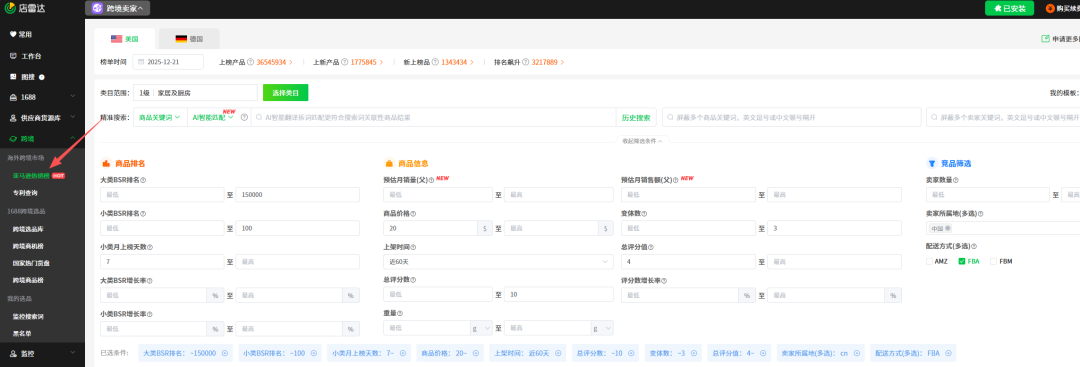Open the 重量 minimum unit dropdown
Screen dimensions: 1080x367
click(x=481, y=328)
